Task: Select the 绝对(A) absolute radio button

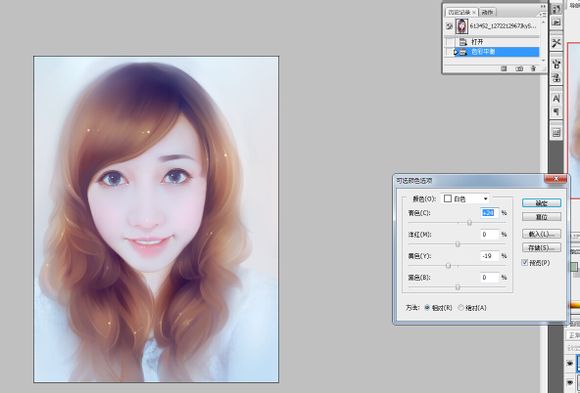Action: 461,308
